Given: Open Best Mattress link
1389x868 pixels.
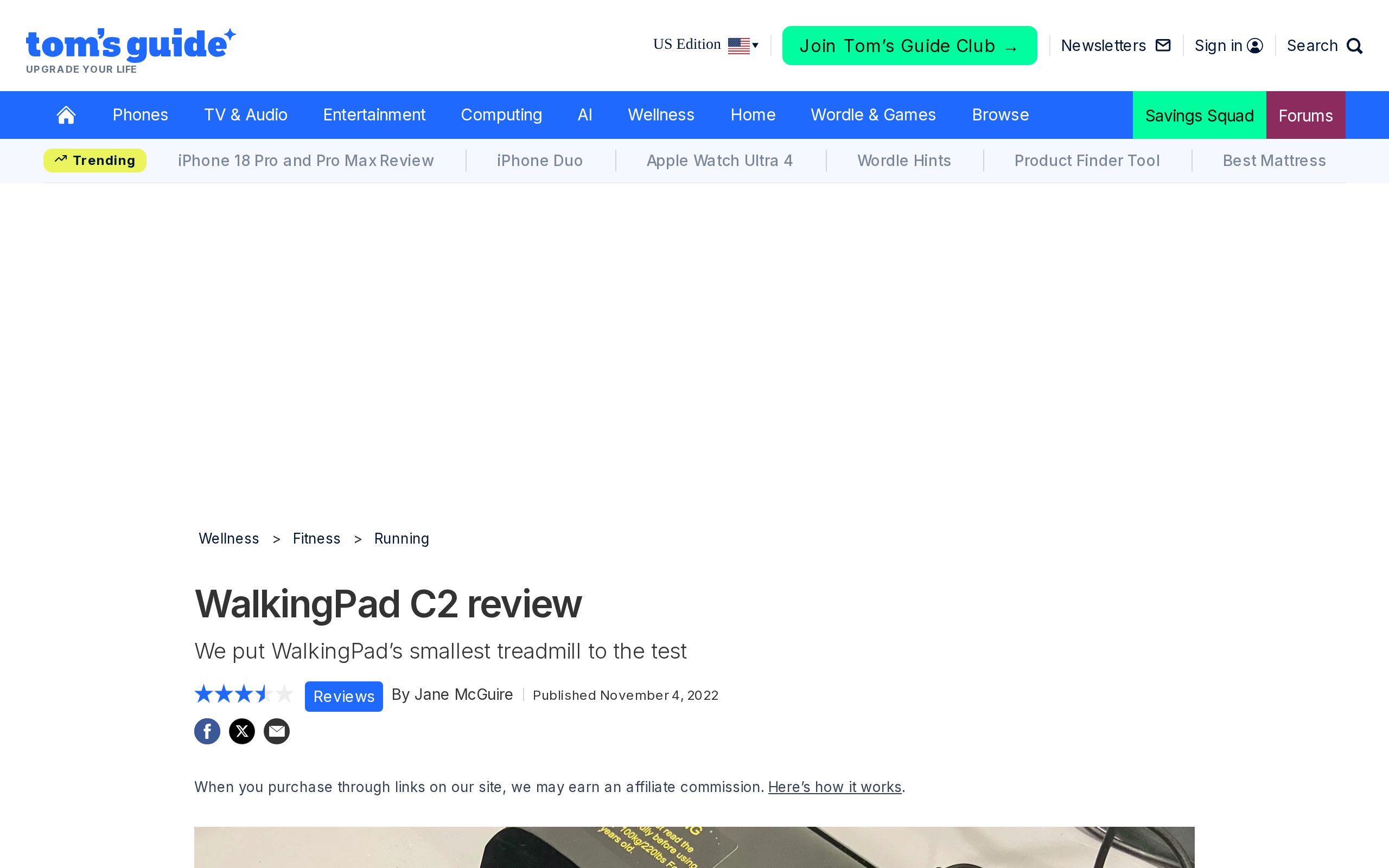Looking at the screenshot, I should (1274, 161).
